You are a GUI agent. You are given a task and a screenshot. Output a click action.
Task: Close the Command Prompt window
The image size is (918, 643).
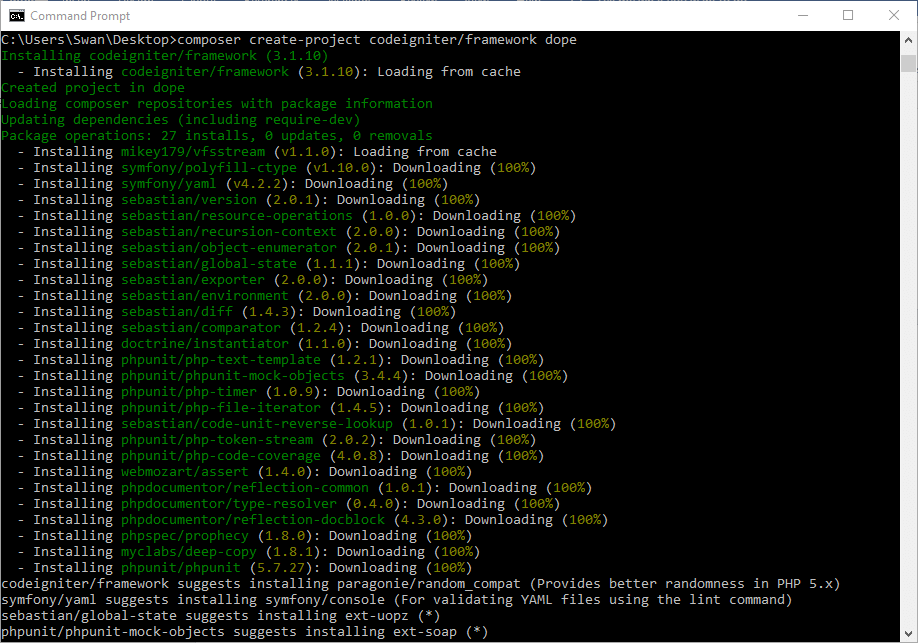pyautogui.click(x=894, y=15)
